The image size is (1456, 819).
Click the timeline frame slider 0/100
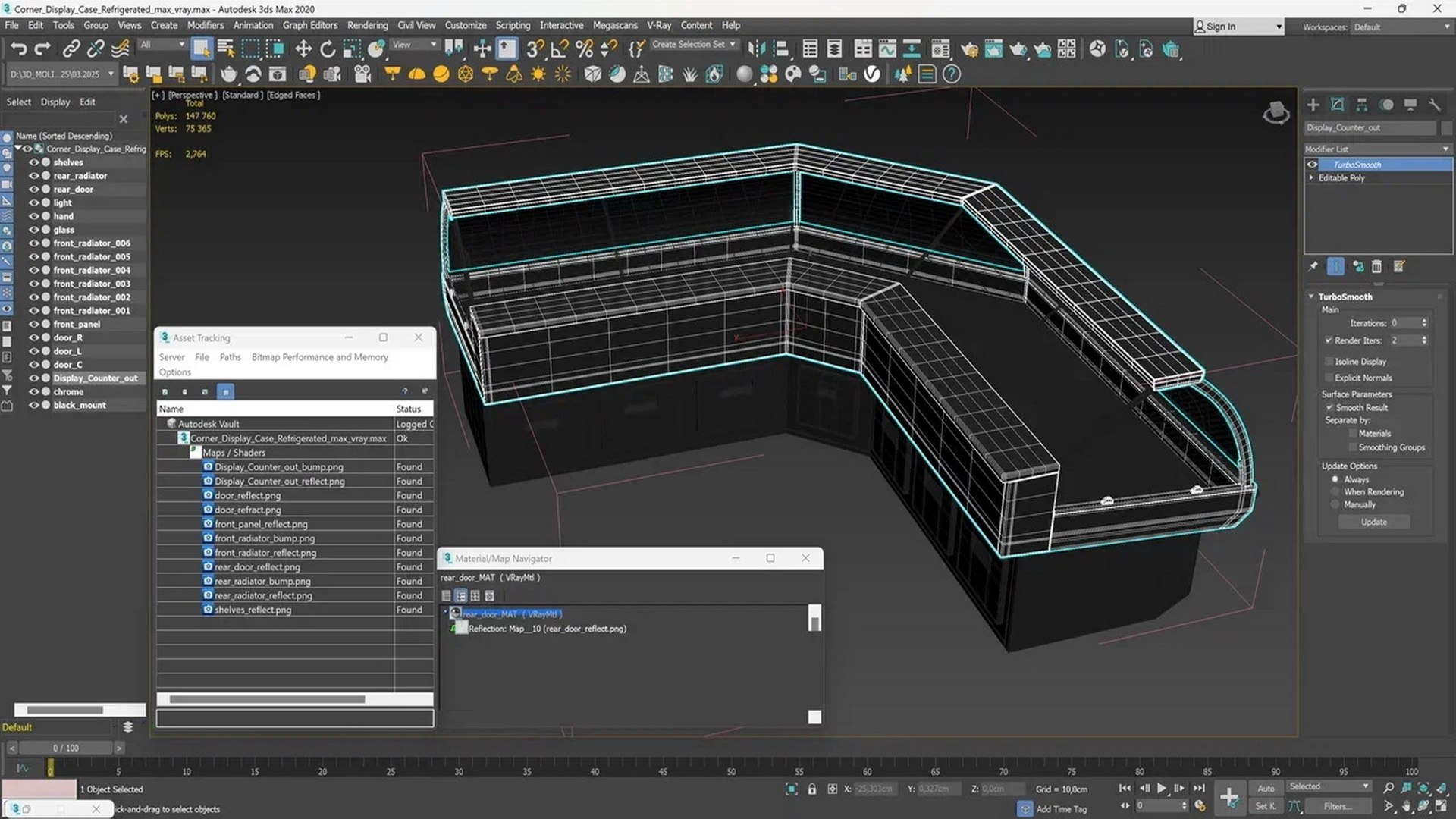[65, 748]
